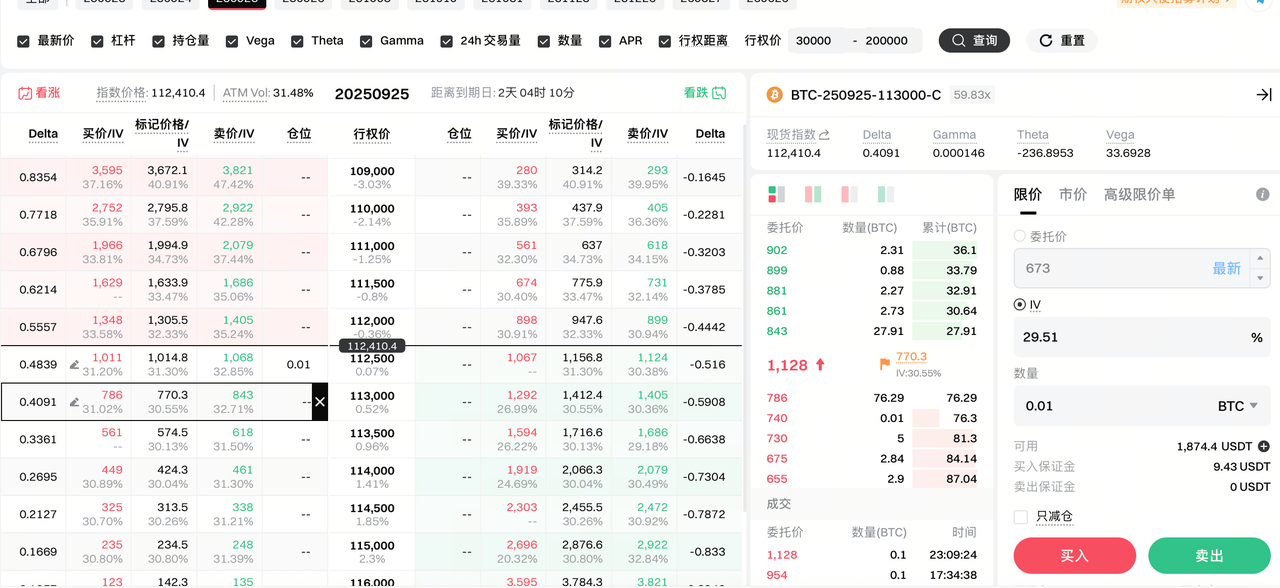Collapse the order panel with the arrow icon
Screen dimensions: 1280x588
tap(1263, 95)
